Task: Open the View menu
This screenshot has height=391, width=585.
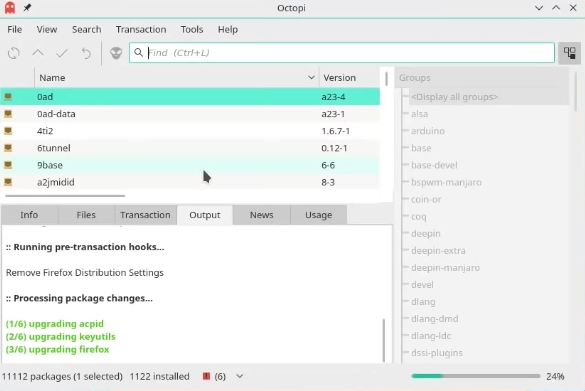Action: [47, 29]
